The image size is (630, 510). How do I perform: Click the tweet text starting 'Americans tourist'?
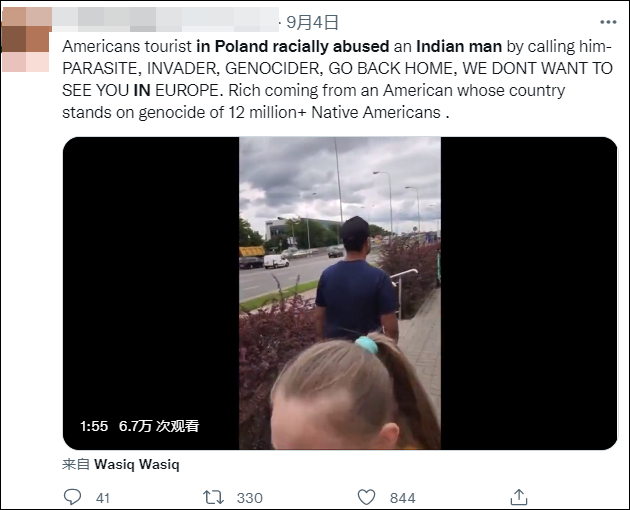(x=337, y=79)
